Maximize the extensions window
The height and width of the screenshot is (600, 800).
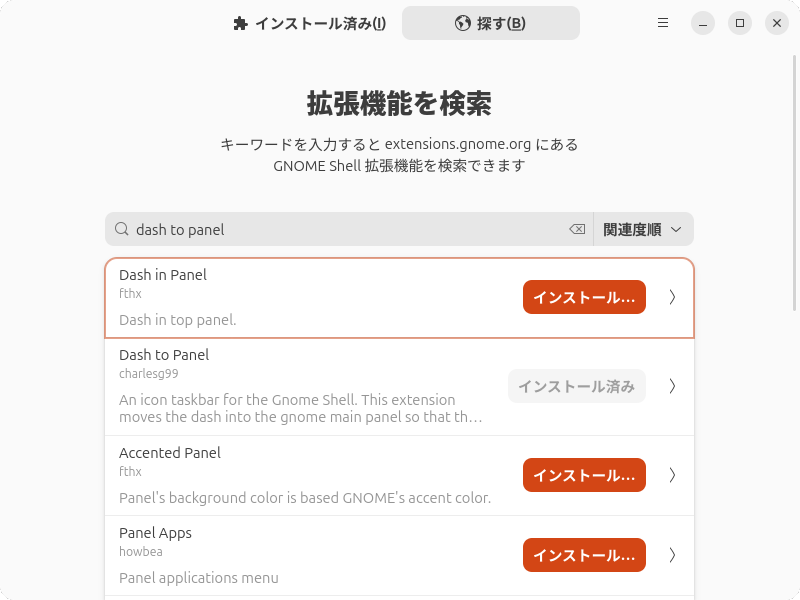740,23
